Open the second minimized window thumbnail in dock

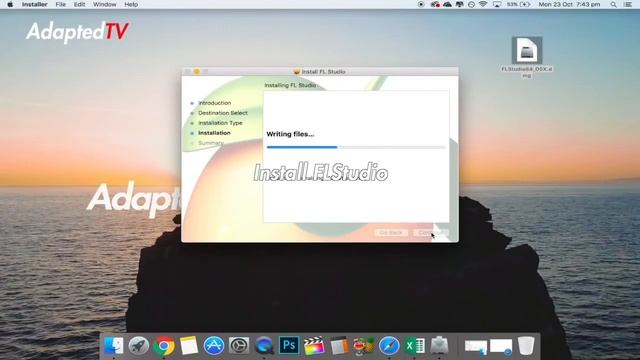(x=501, y=347)
